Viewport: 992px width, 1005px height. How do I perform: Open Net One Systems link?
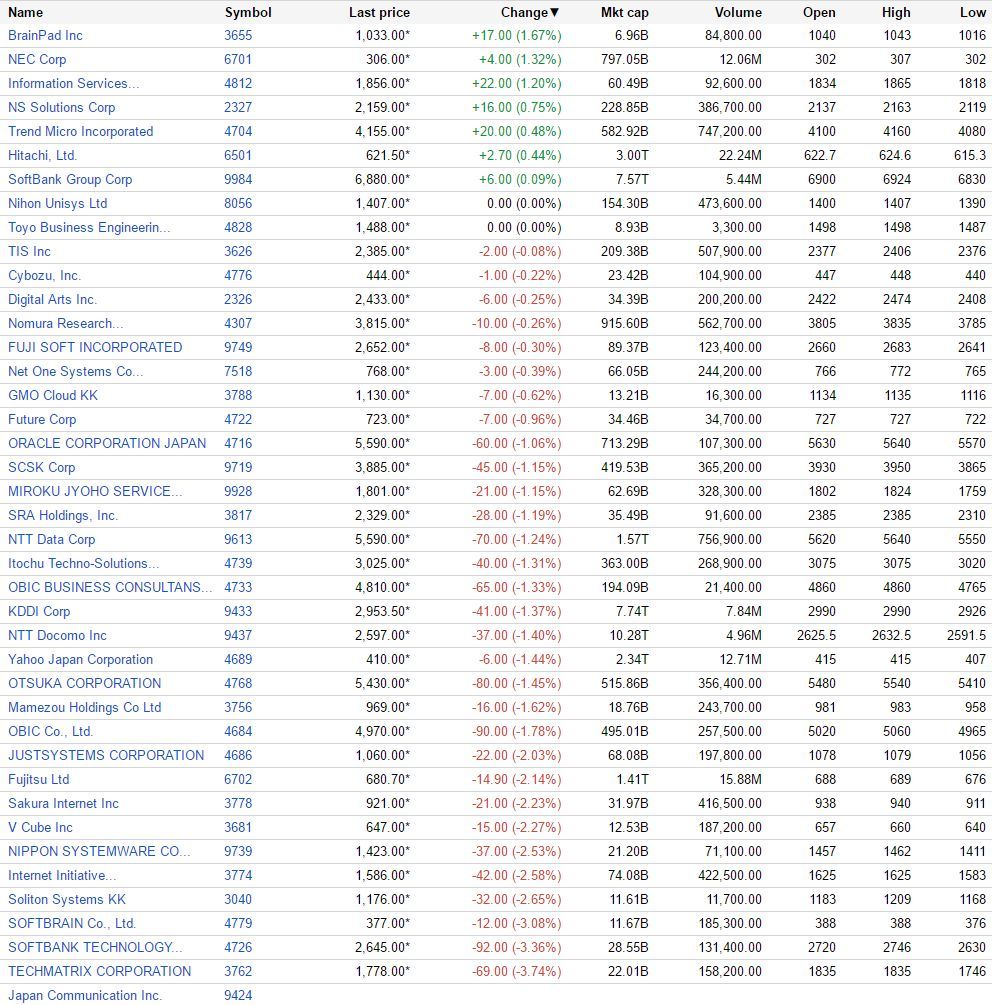[76, 371]
